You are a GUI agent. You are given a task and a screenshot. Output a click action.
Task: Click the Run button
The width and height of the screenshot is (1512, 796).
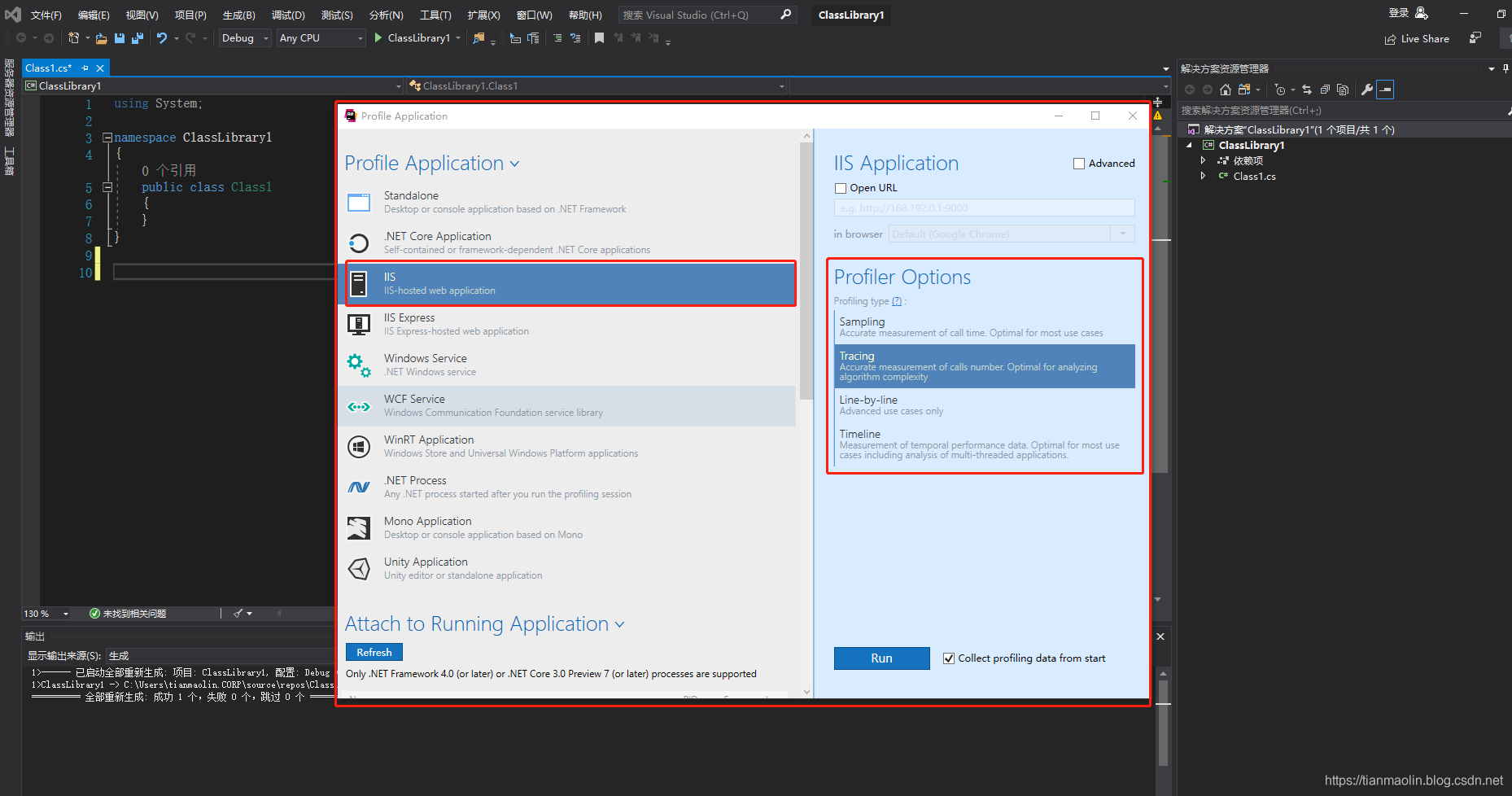(881, 658)
